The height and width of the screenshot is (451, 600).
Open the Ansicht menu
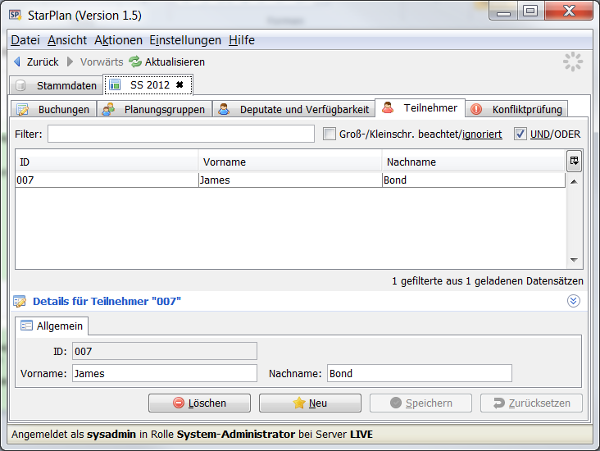67,40
